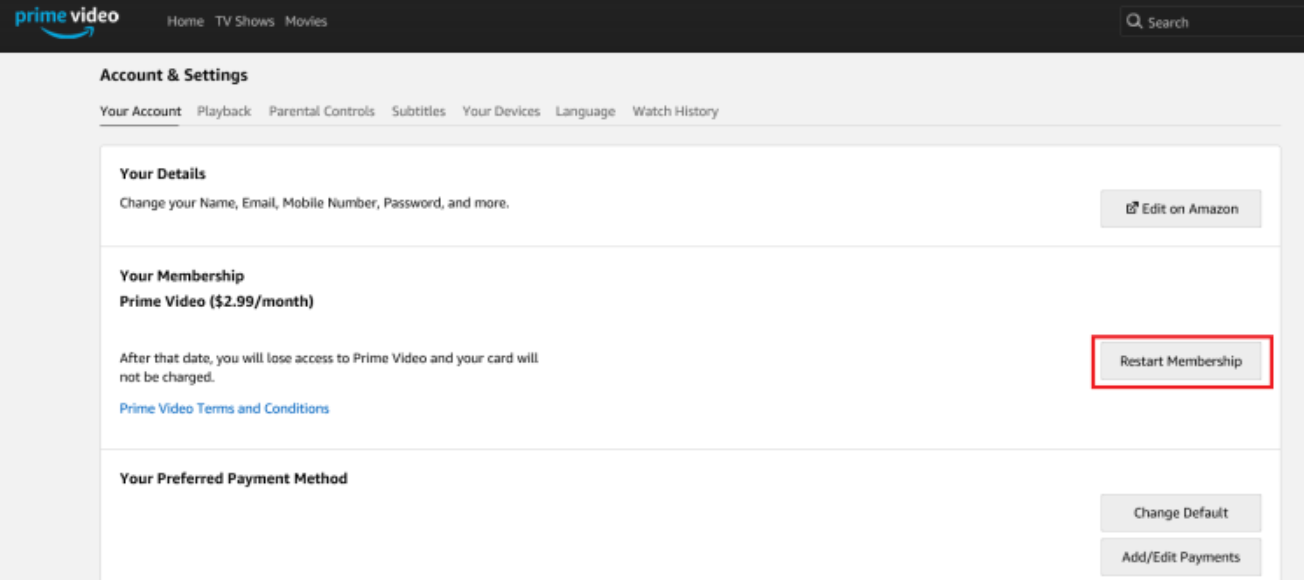Click the Change Default button
This screenshot has height=580, width=1304.
[1181, 513]
